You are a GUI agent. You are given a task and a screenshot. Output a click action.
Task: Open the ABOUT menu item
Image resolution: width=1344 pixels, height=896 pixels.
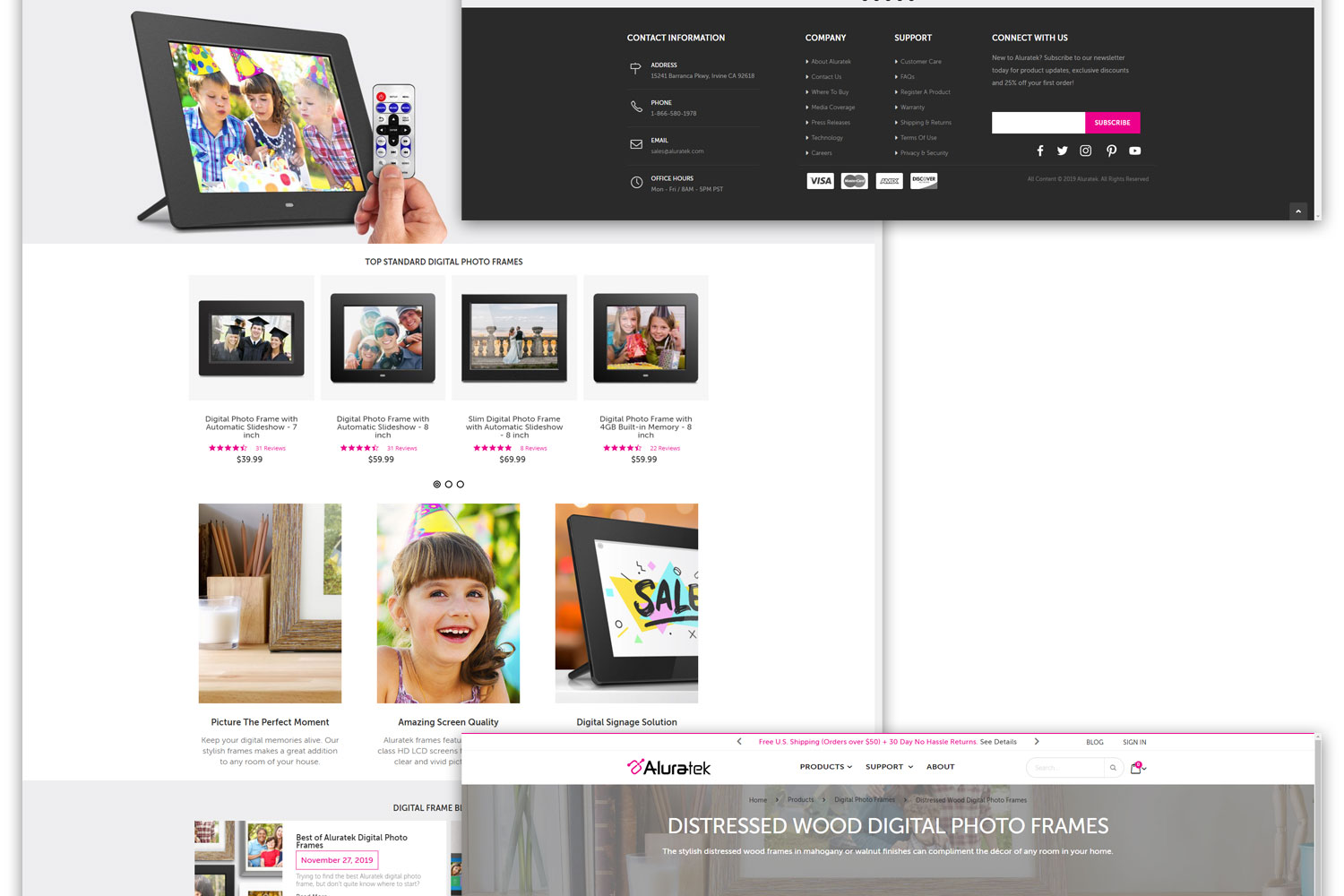(940, 767)
